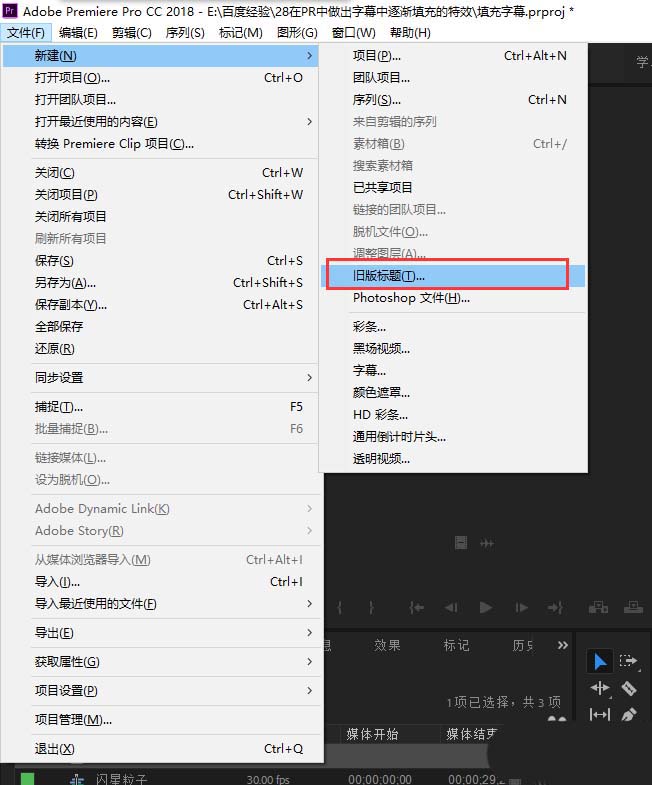Click the Step Back one frame icon
Screen dimensions: 652x785
[x=451, y=607]
